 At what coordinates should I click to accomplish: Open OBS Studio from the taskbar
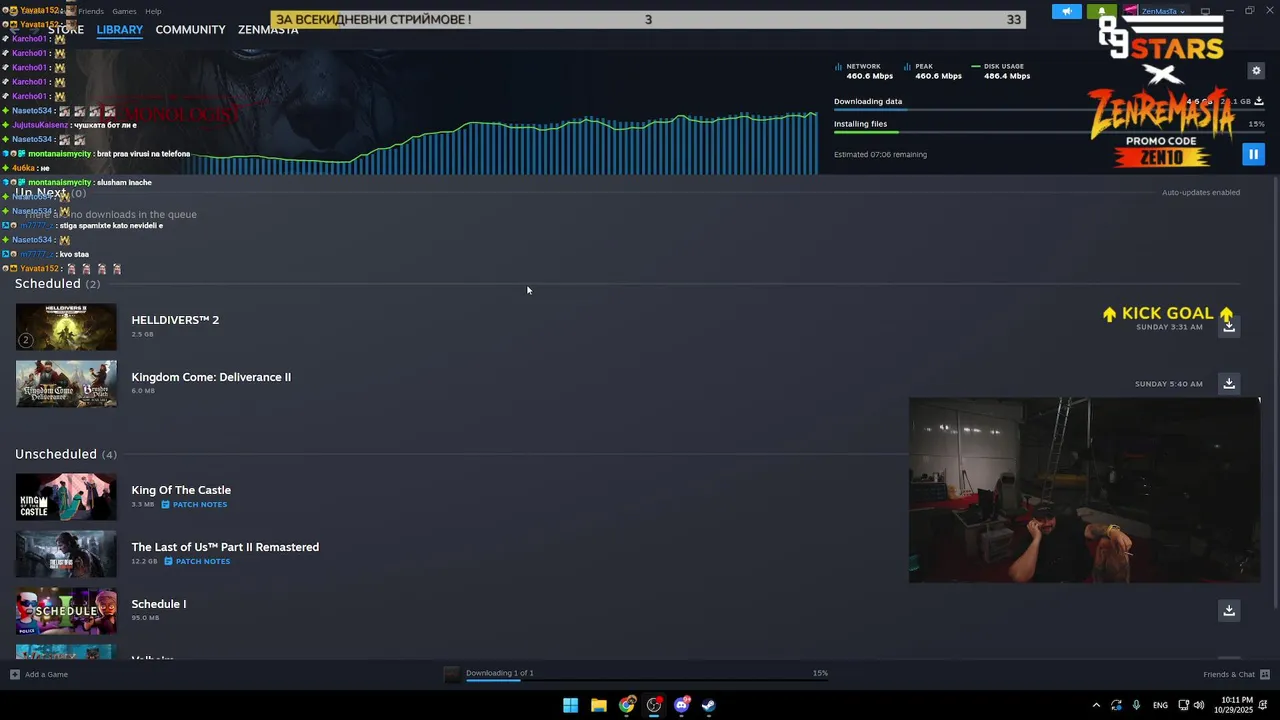click(x=654, y=705)
